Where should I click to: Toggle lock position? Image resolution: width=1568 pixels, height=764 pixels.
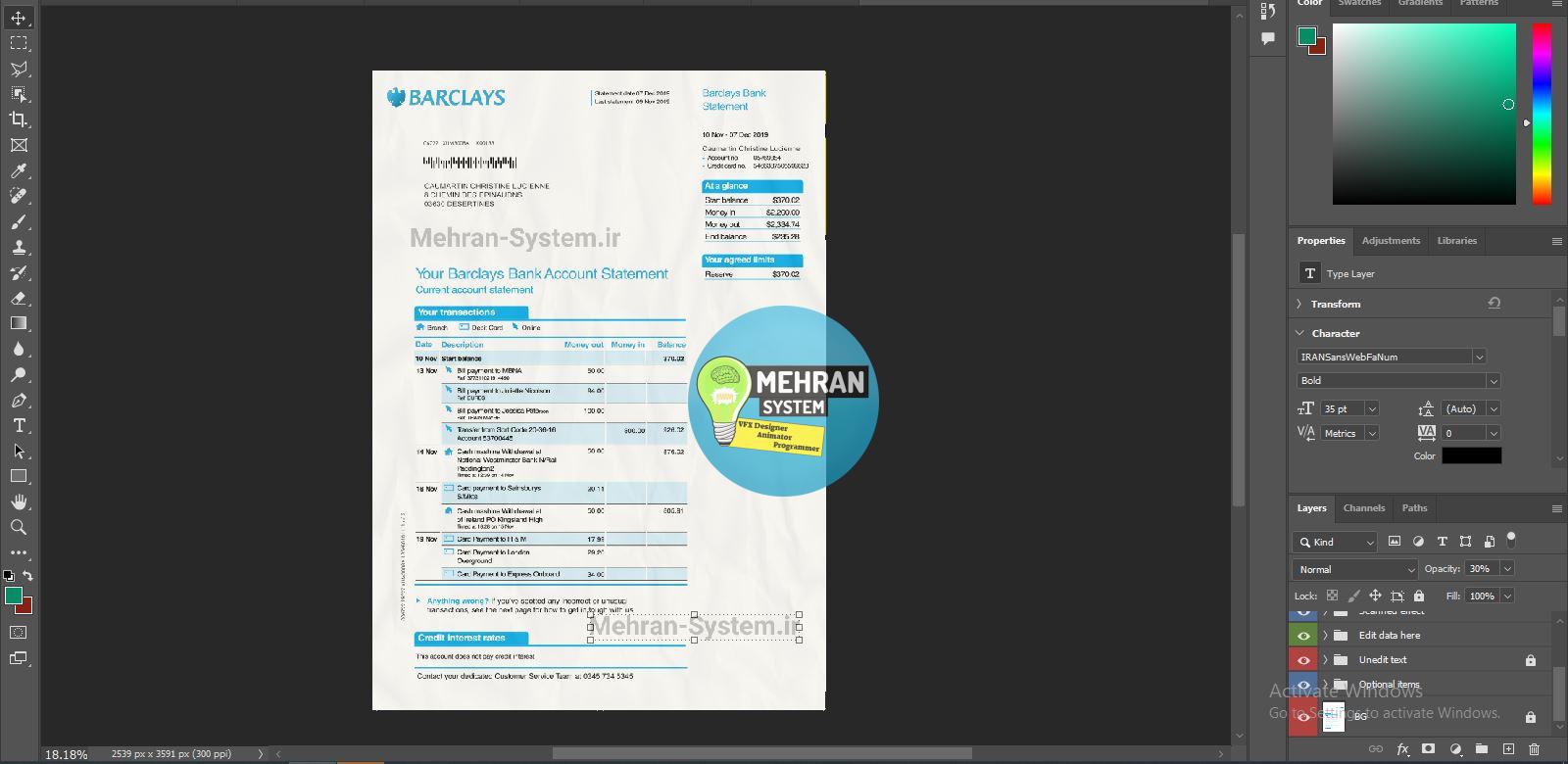1375,596
